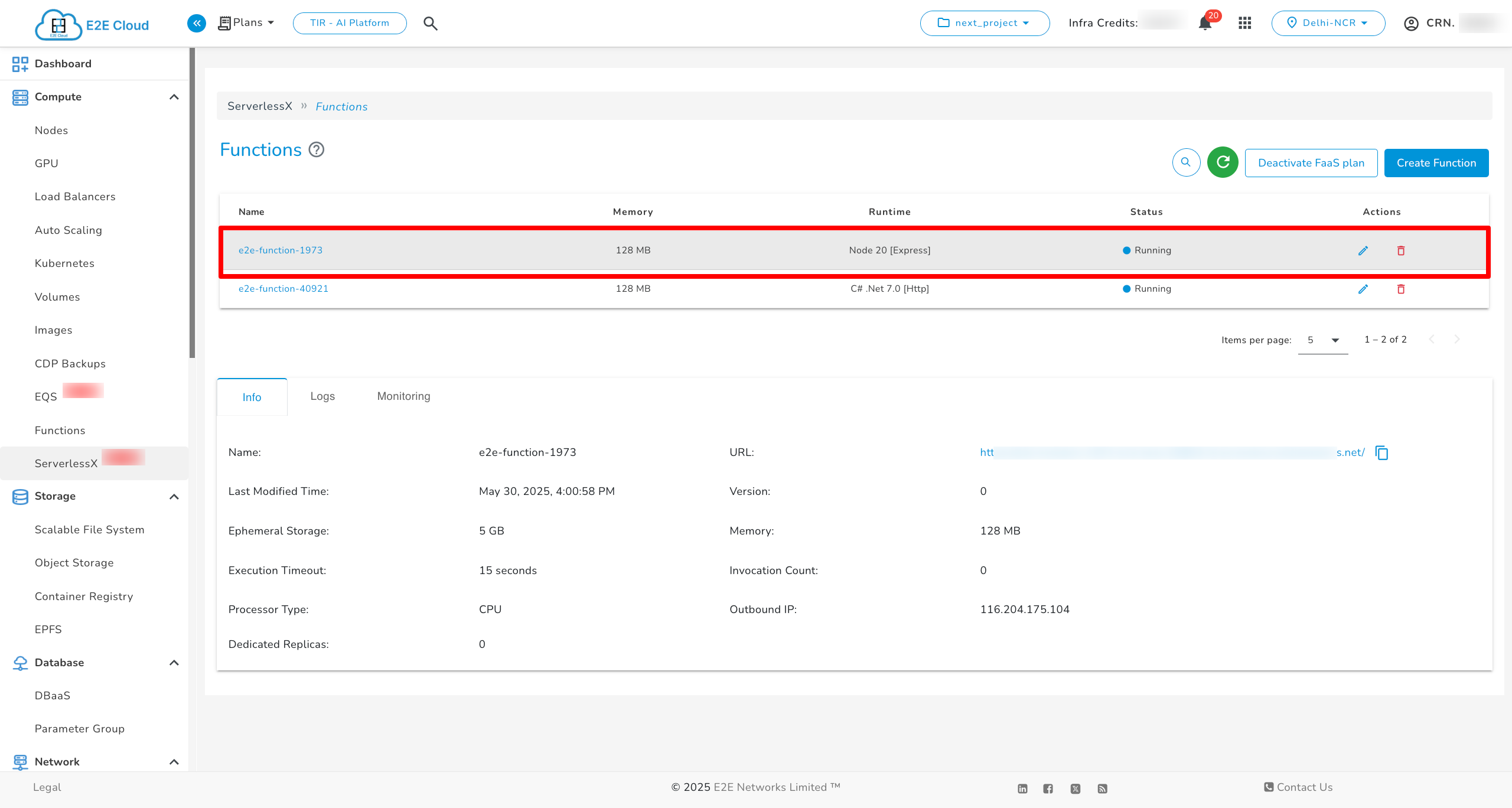
Task: Open the Items per page dropdown
Action: point(1323,340)
